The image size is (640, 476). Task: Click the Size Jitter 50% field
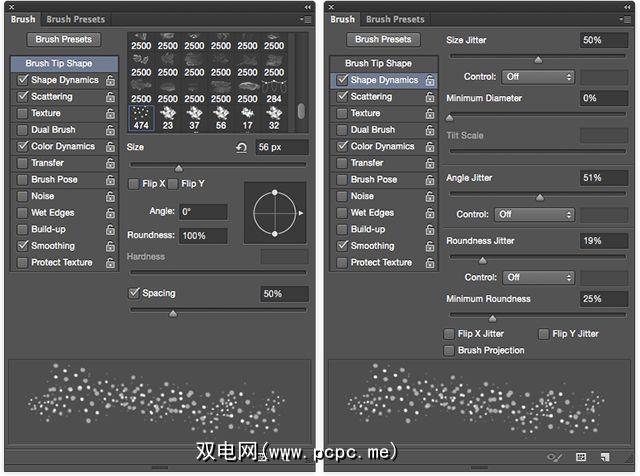pyautogui.click(x=604, y=40)
